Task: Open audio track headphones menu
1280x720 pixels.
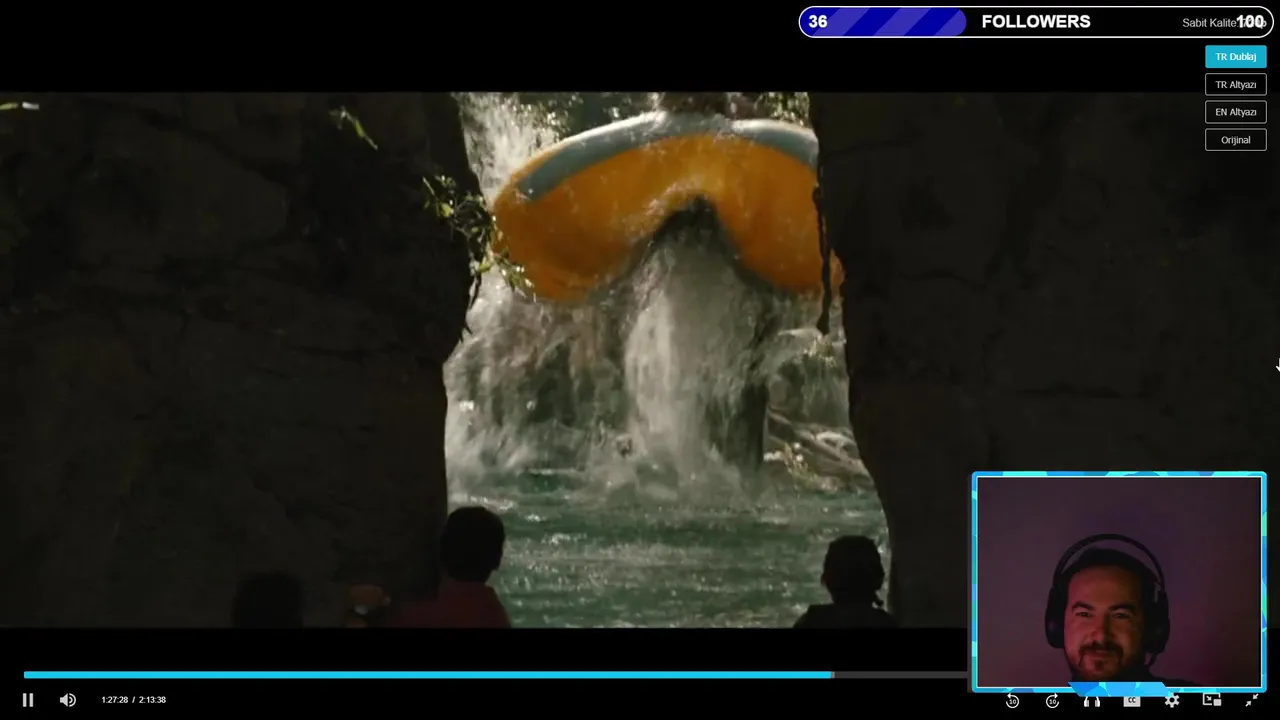Action: pyautogui.click(x=1092, y=701)
